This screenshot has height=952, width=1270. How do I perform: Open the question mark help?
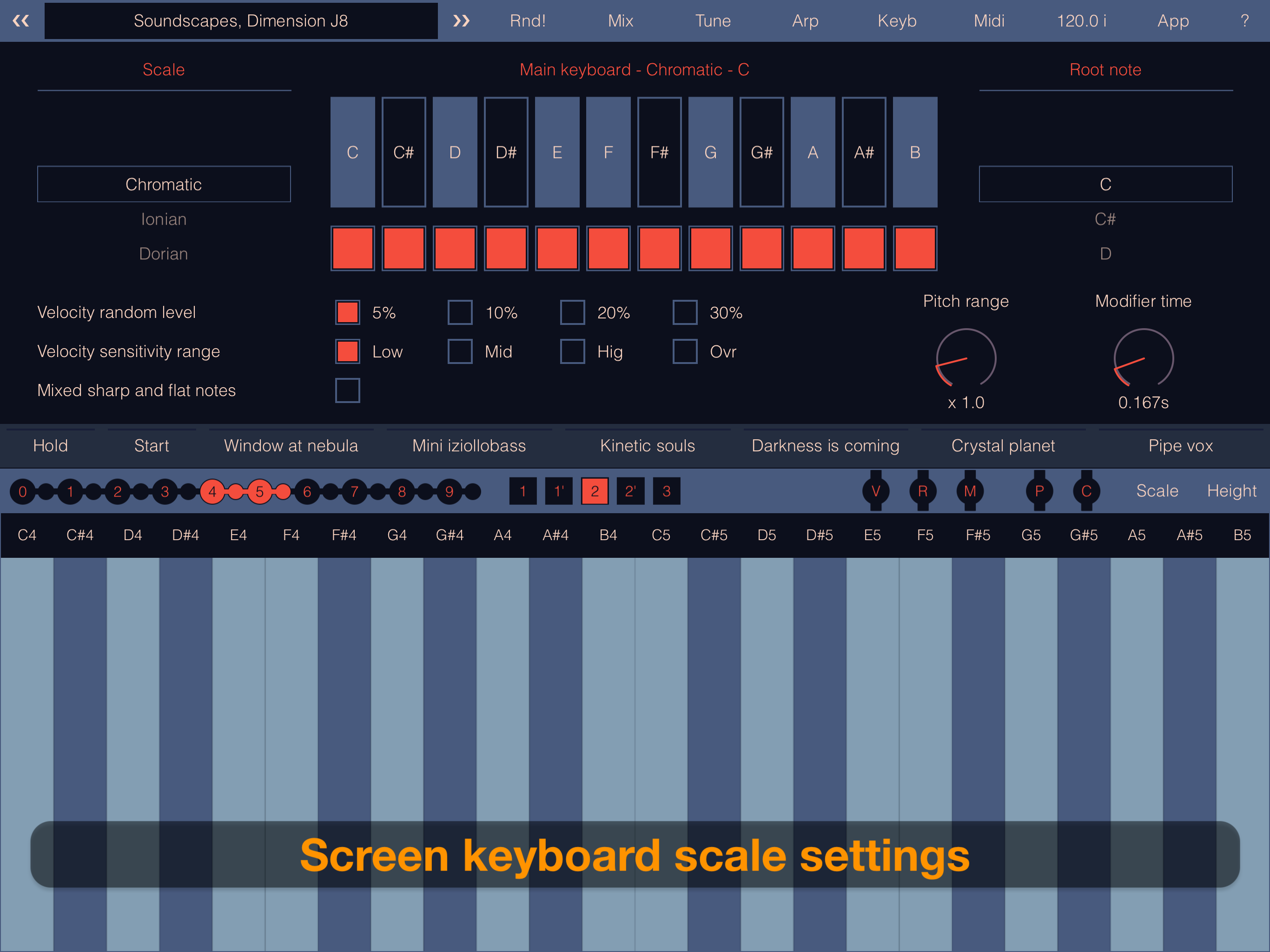[x=1244, y=20]
